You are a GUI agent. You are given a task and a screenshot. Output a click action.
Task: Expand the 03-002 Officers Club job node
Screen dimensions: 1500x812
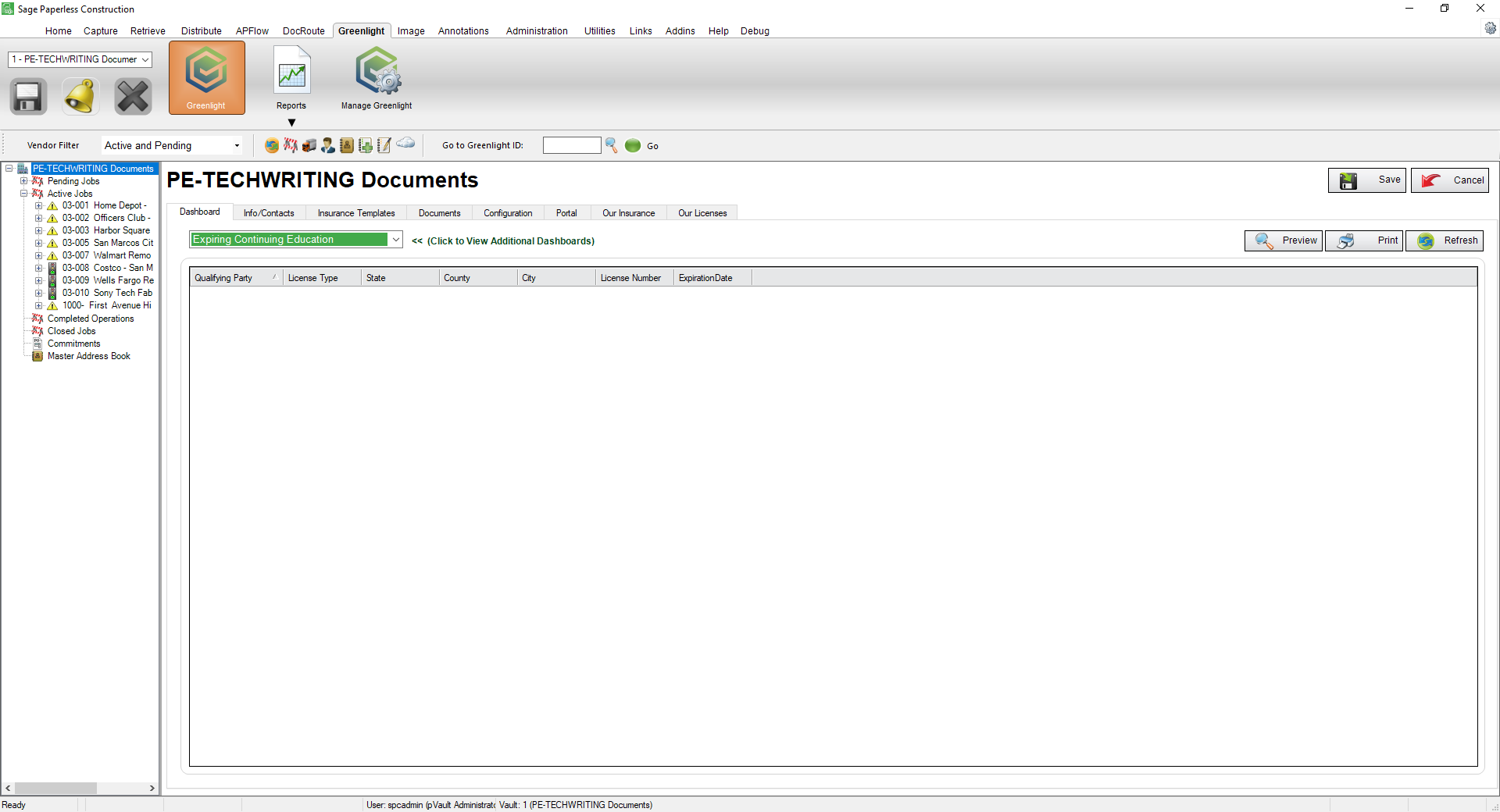pos(38,218)
